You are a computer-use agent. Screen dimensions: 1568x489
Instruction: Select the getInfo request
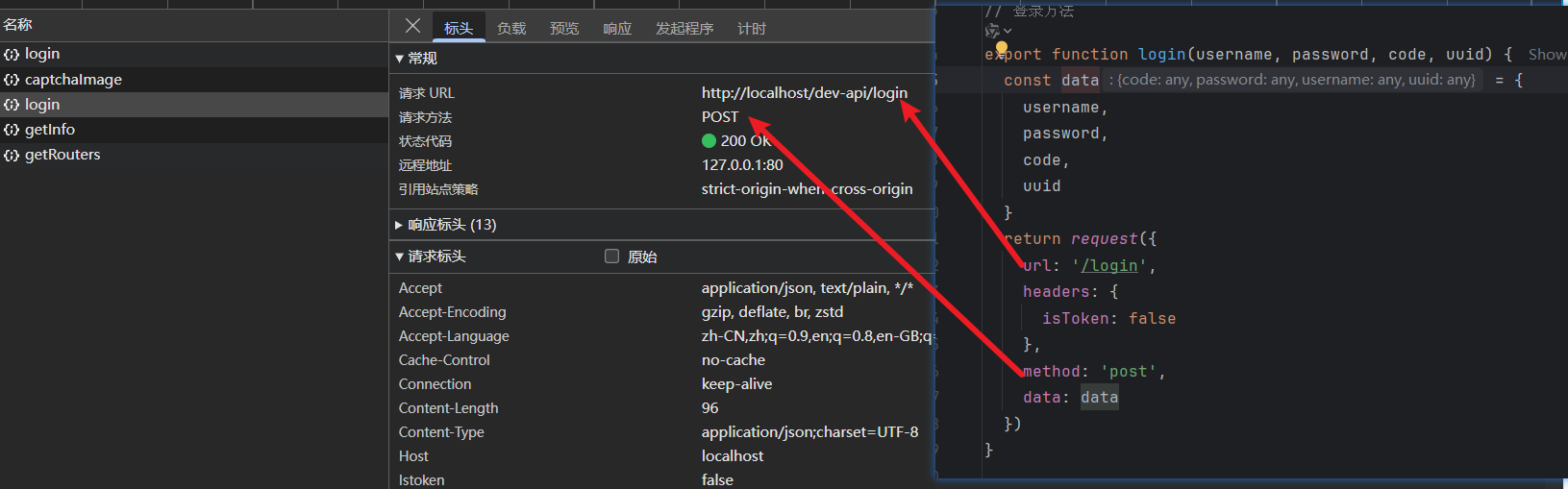tap(193, 129)
